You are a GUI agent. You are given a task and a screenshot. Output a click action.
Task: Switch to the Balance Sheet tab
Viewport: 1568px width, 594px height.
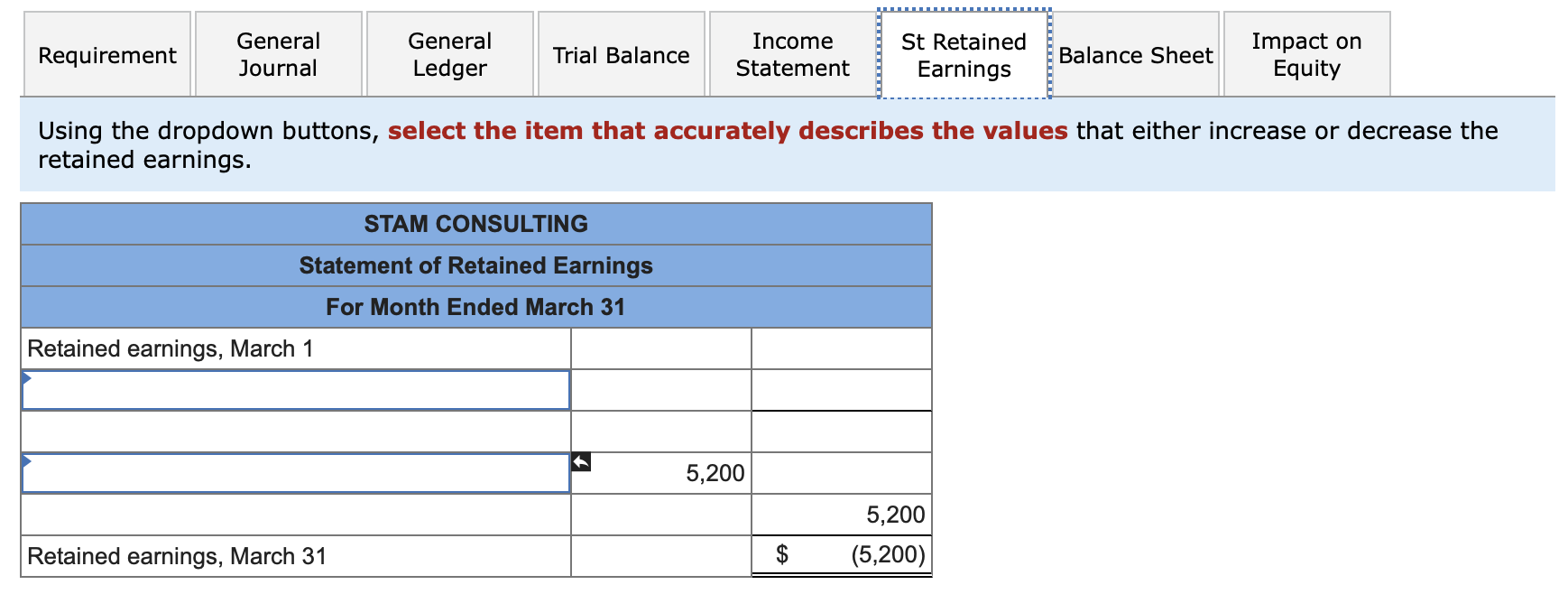pyautogui.click(x=1136, y=54)
